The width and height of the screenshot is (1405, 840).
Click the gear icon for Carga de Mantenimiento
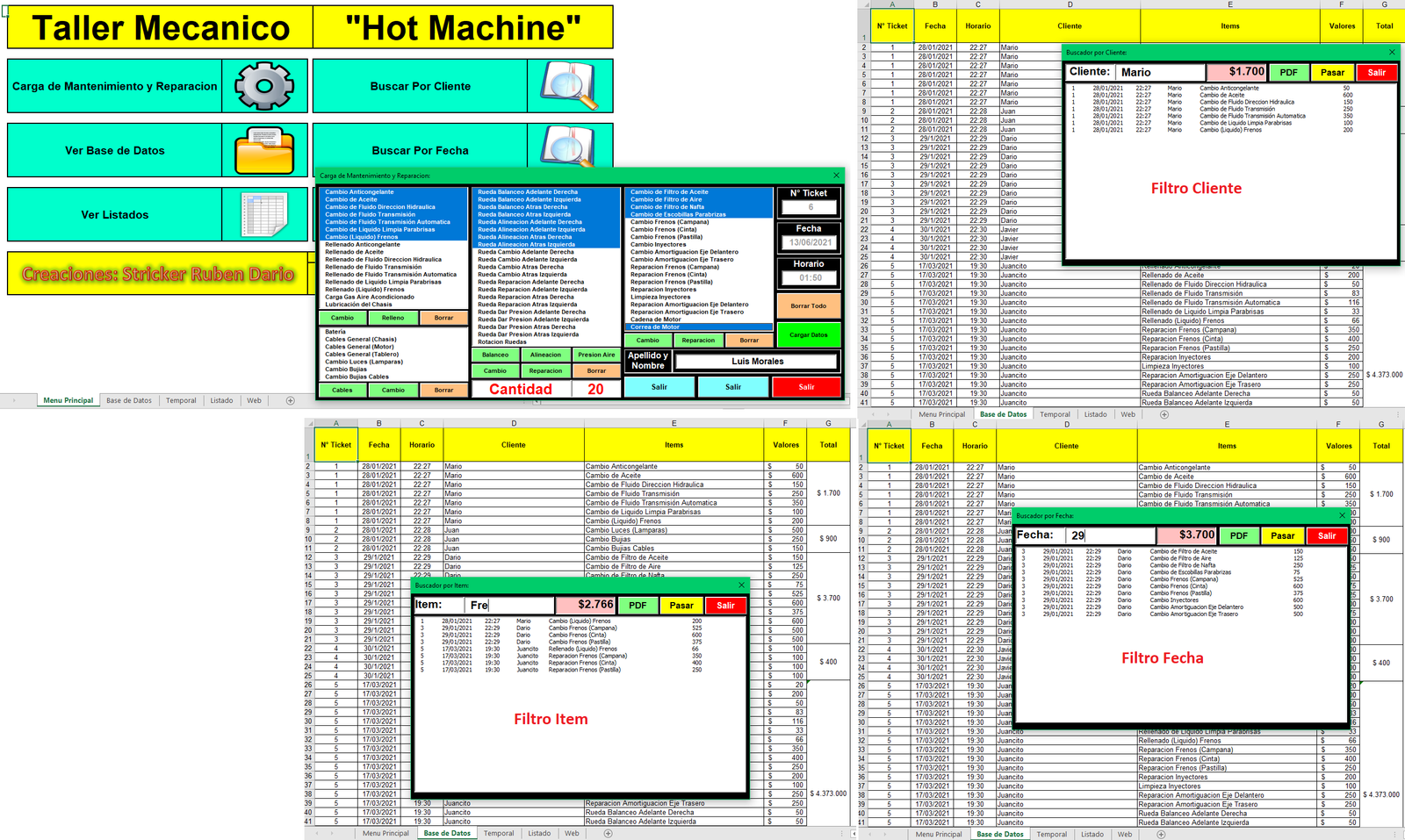[264, 86]
